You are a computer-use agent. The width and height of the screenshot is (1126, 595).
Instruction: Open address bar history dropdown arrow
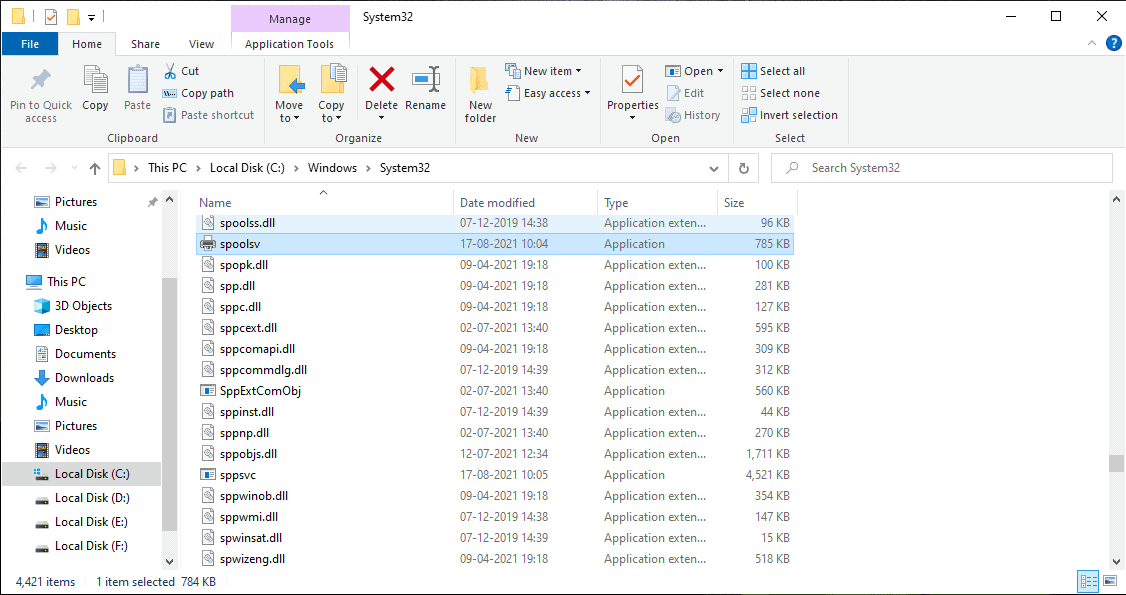712,168
